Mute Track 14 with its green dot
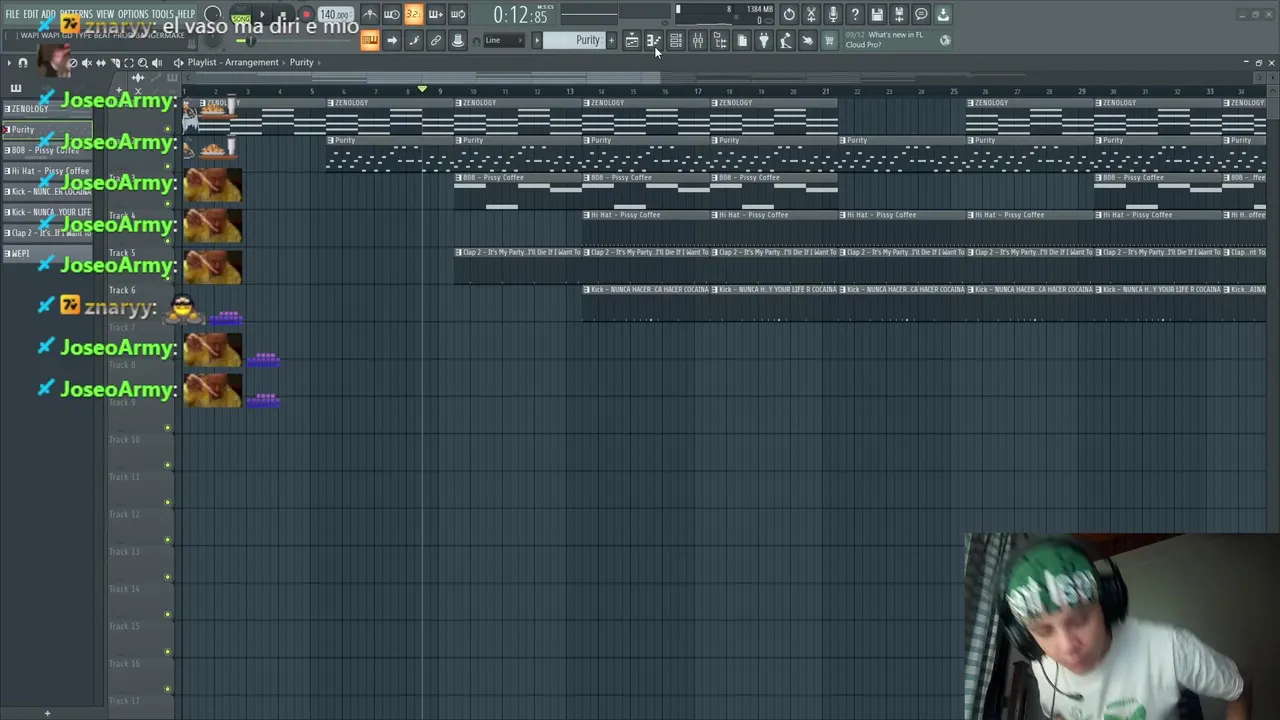1280x720 pixels. click(x=167, y=614)
